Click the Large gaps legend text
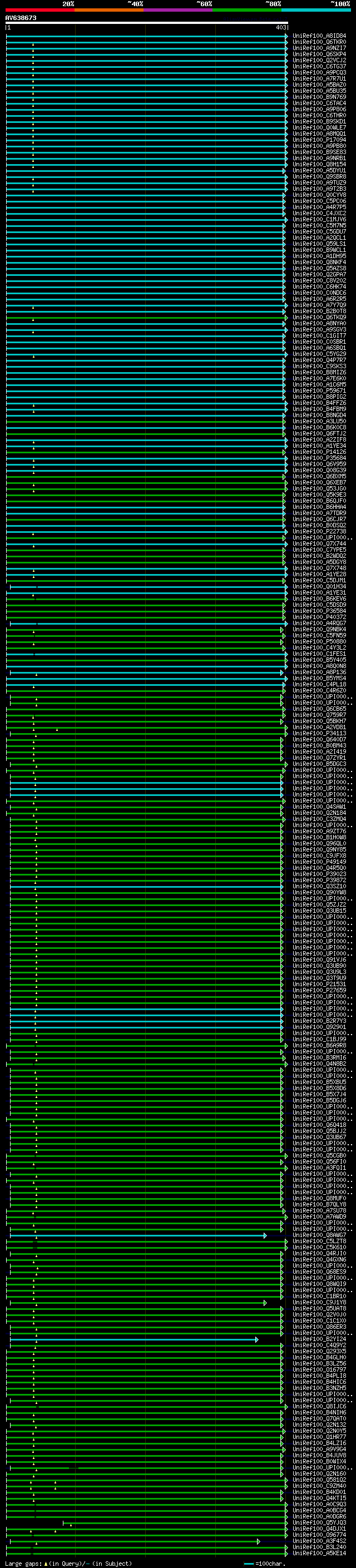Screen dimensions: 356x1568 pos(68,1564)
